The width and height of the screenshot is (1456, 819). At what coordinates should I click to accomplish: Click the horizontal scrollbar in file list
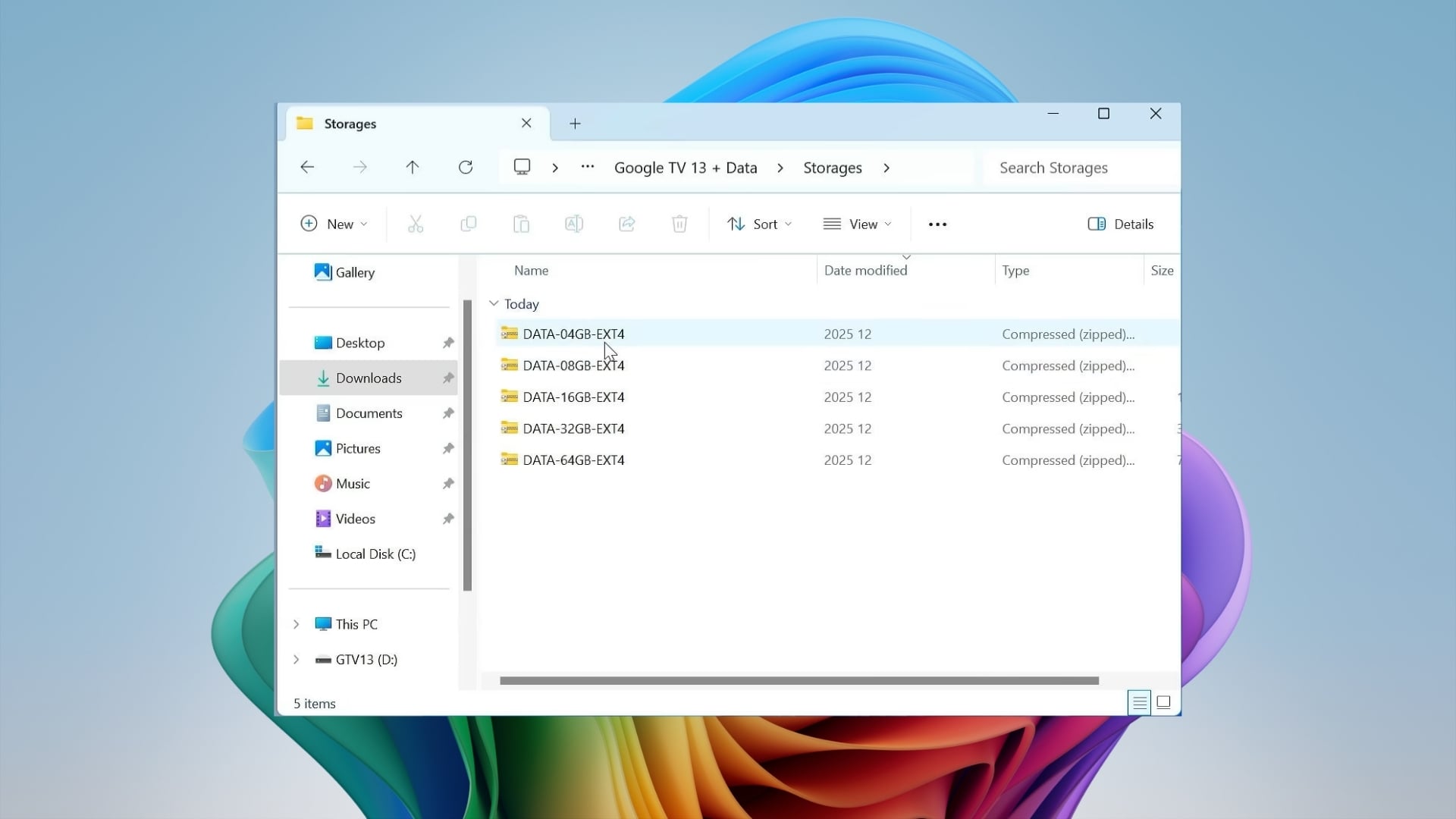point(799,681)
